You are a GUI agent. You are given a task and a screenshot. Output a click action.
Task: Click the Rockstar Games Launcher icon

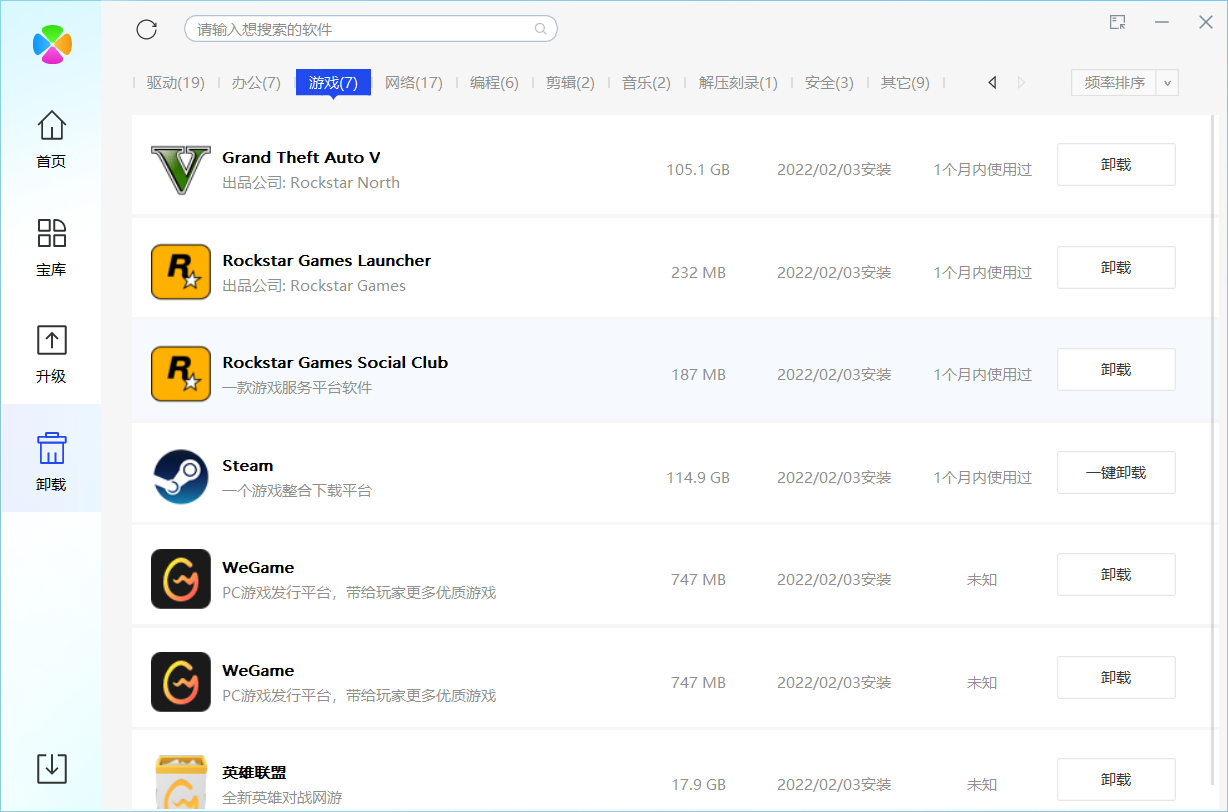point(181,271)
